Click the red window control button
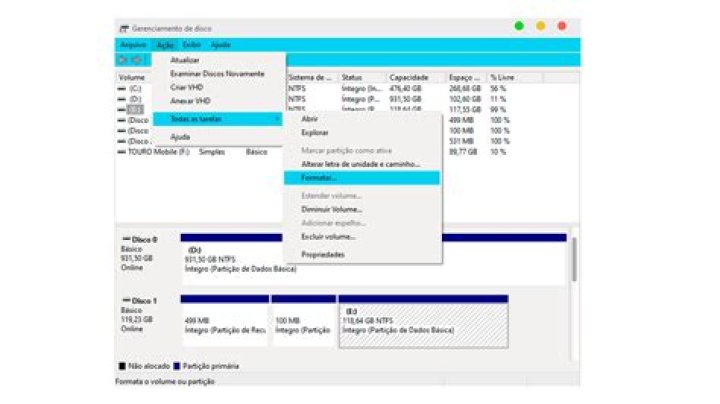 (562, 26)
